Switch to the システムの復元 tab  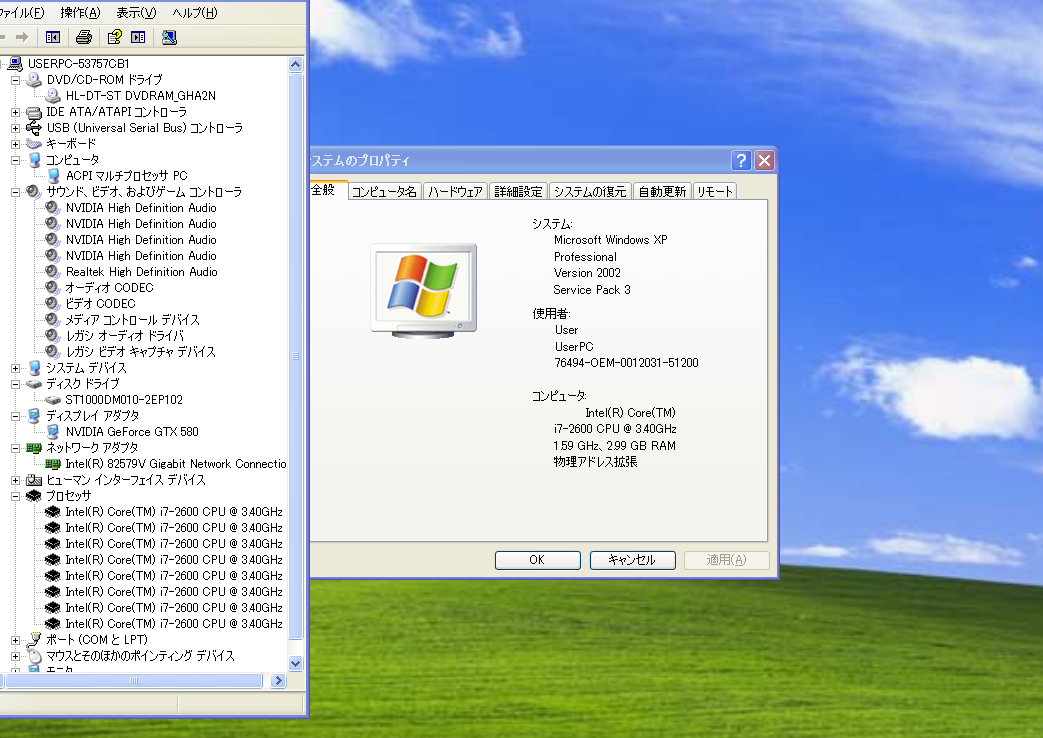[590, 192]
